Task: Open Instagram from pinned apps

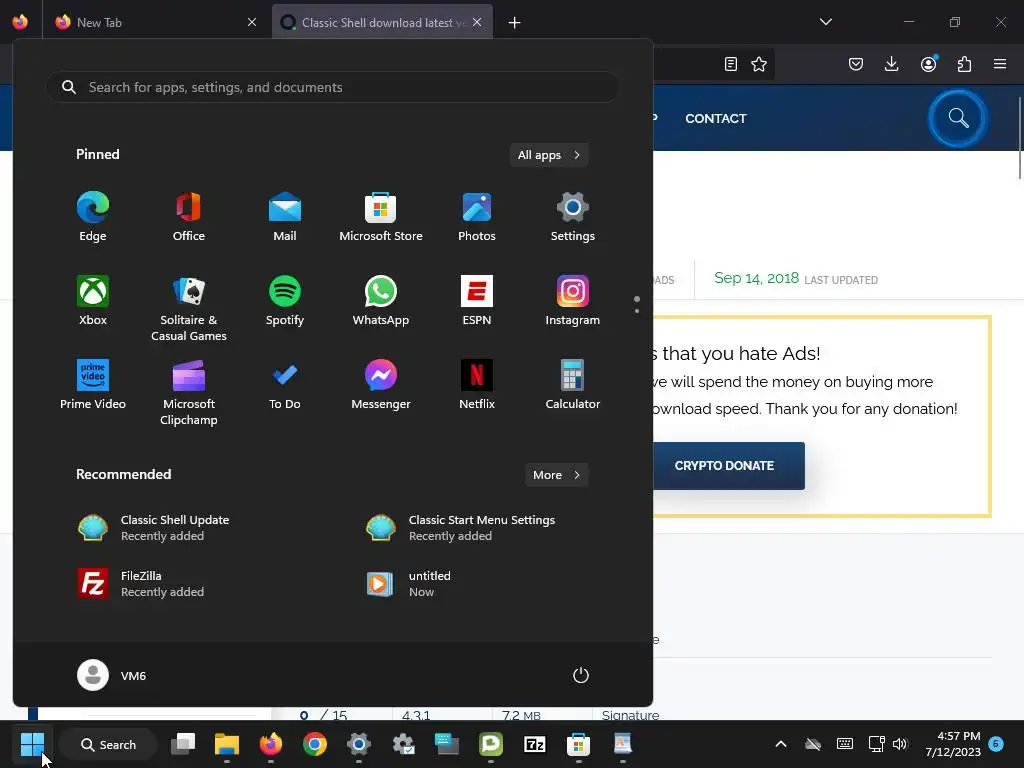Action: coord(573,301)
